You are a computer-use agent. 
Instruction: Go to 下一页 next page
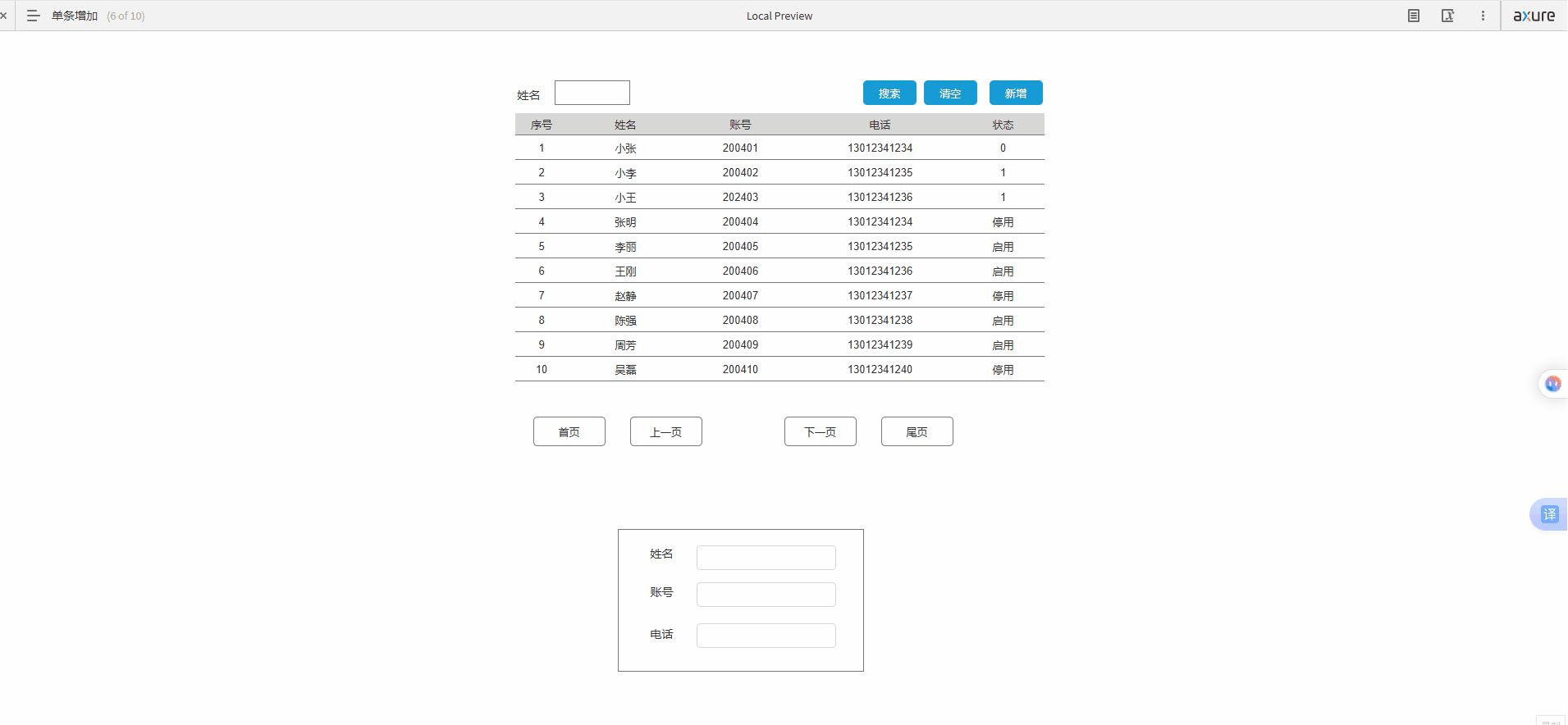(x=821, y=431)
